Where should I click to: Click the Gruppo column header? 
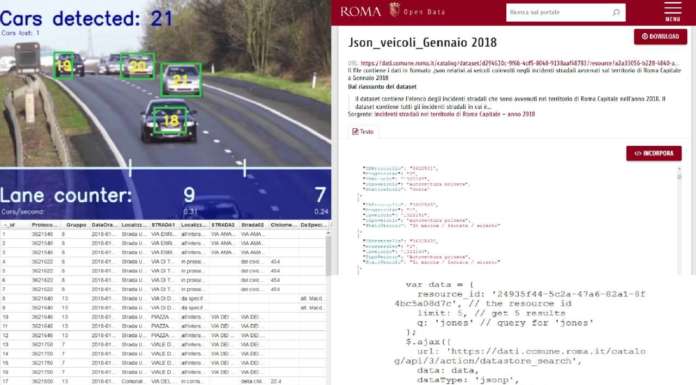point(76,225)
